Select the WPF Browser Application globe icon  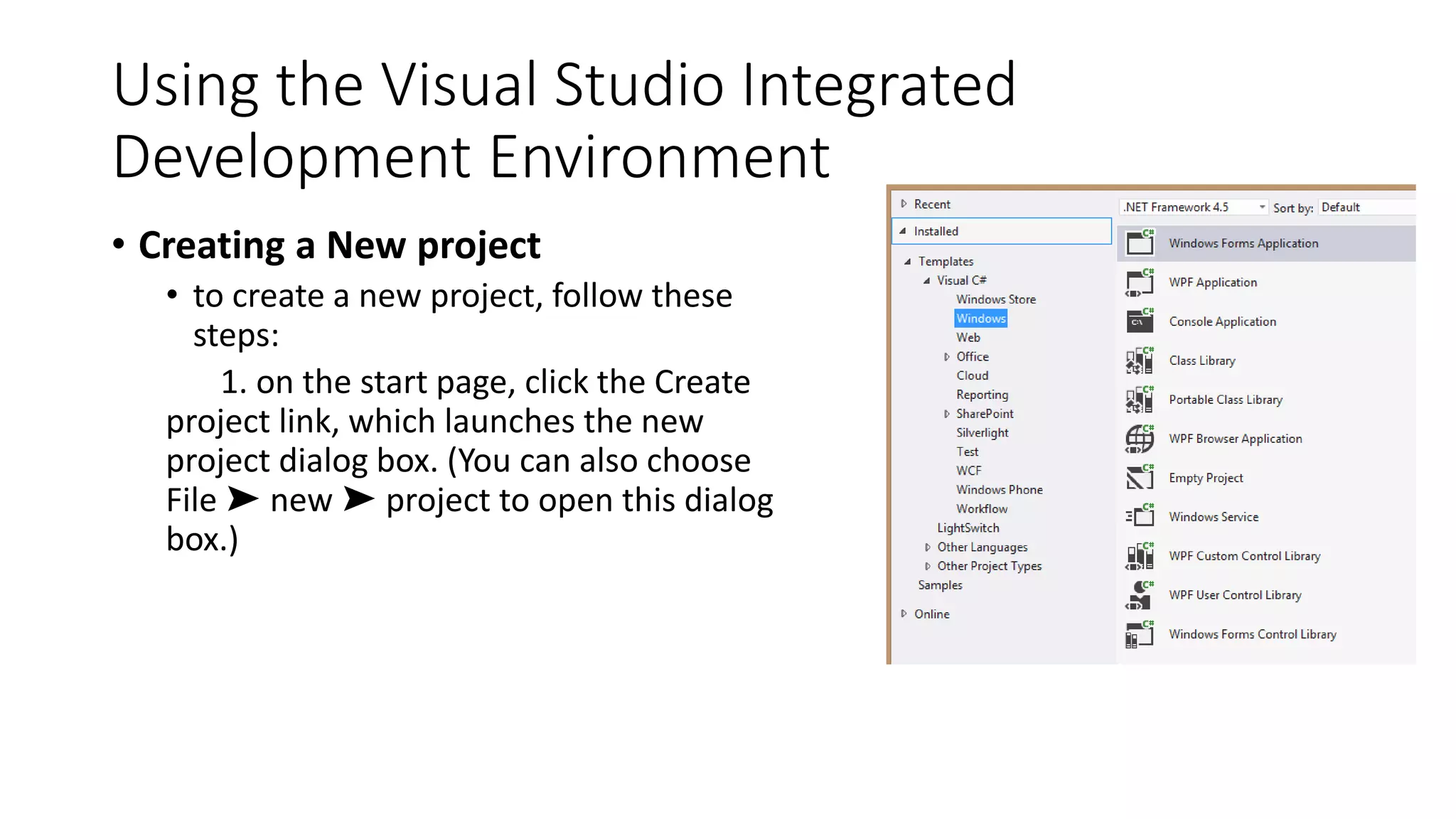(1140, 439)
